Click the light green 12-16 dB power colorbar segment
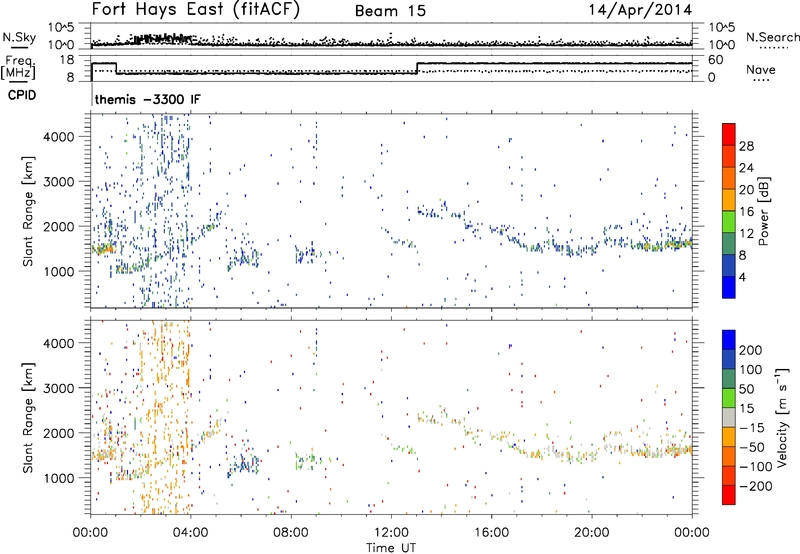Screen dimensions: 800x554 (729, 222)
